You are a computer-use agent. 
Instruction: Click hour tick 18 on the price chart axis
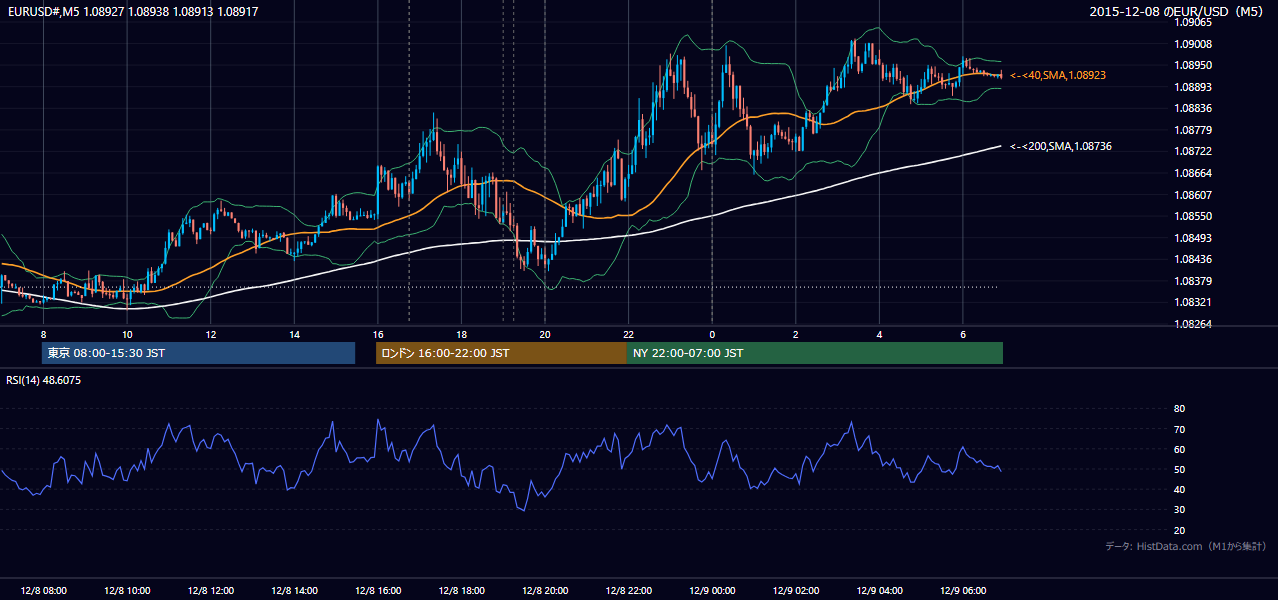pyautogui.click(x=461, y=334)
